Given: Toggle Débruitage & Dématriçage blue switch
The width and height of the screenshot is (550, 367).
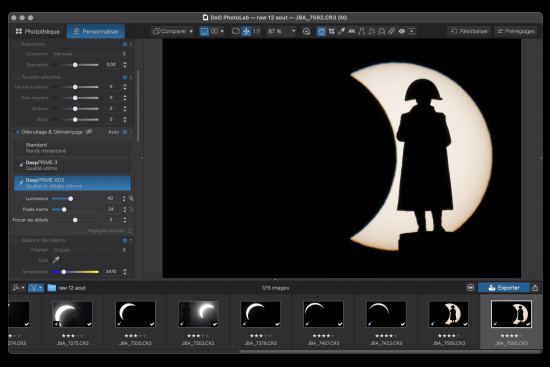Looking at the screenshot, I should point(17,132).
